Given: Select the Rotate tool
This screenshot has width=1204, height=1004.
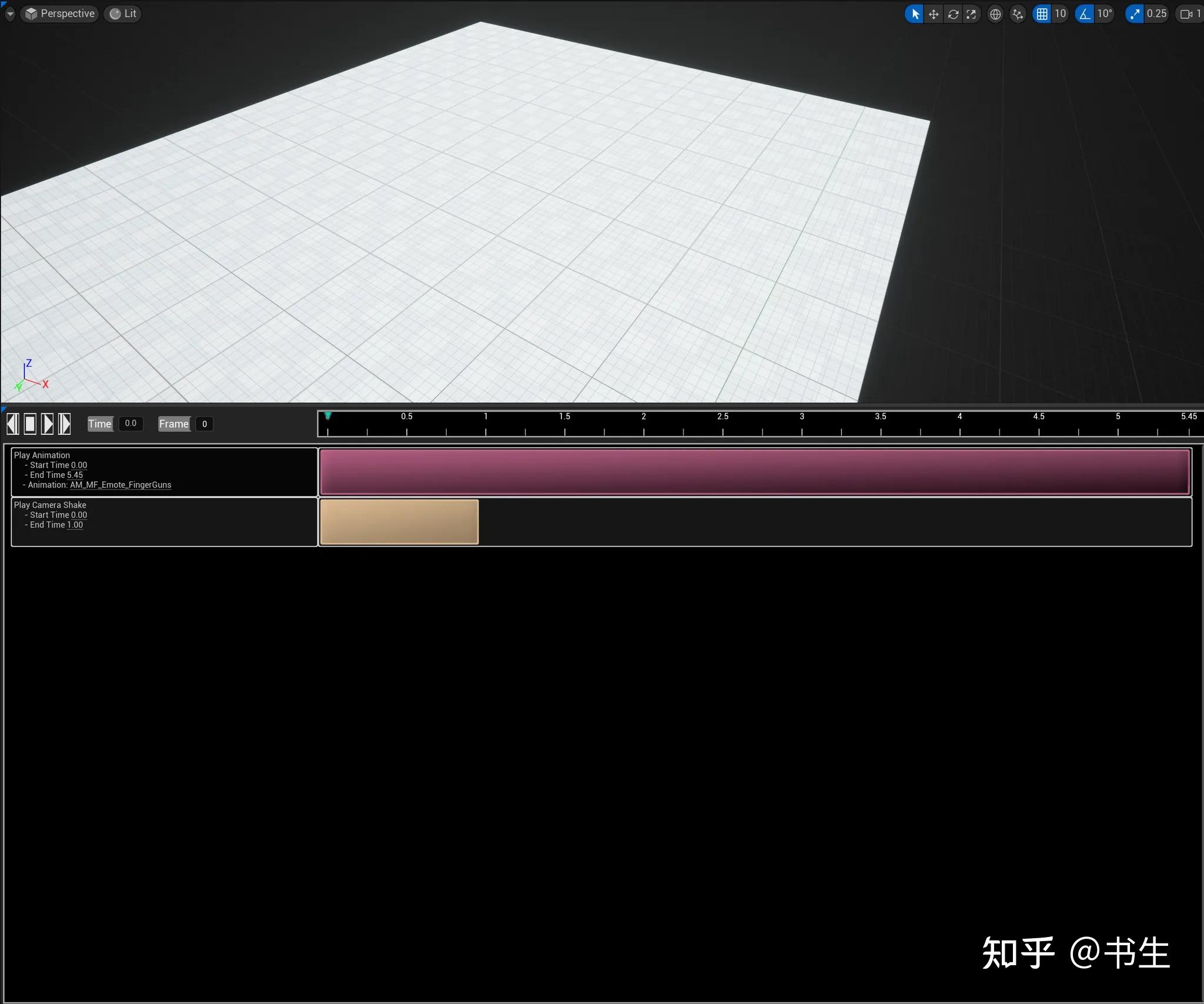Looking at the screenshot, I should click(x=953, y=14).
